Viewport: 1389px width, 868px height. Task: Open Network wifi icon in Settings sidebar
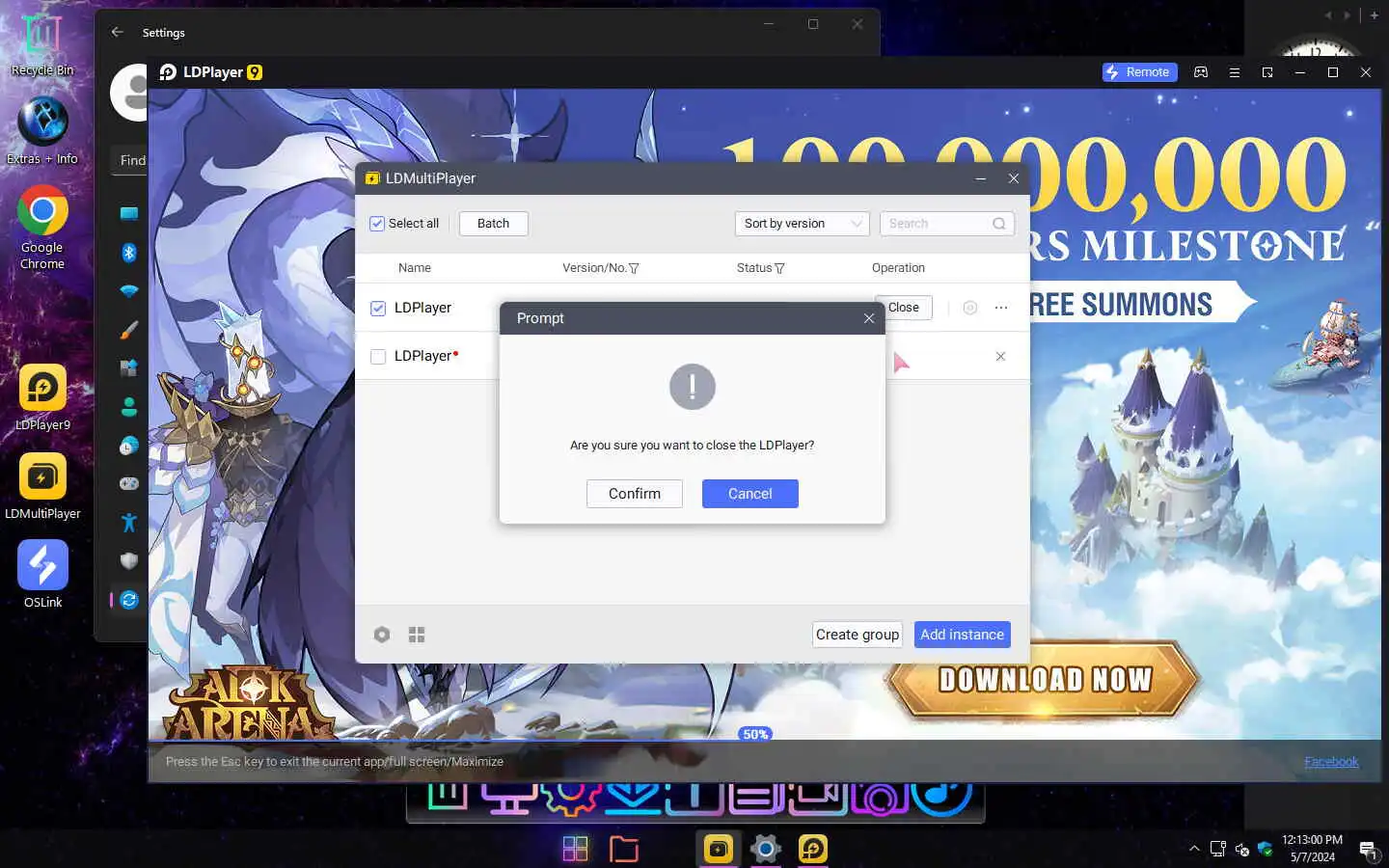tap(129, 291)
